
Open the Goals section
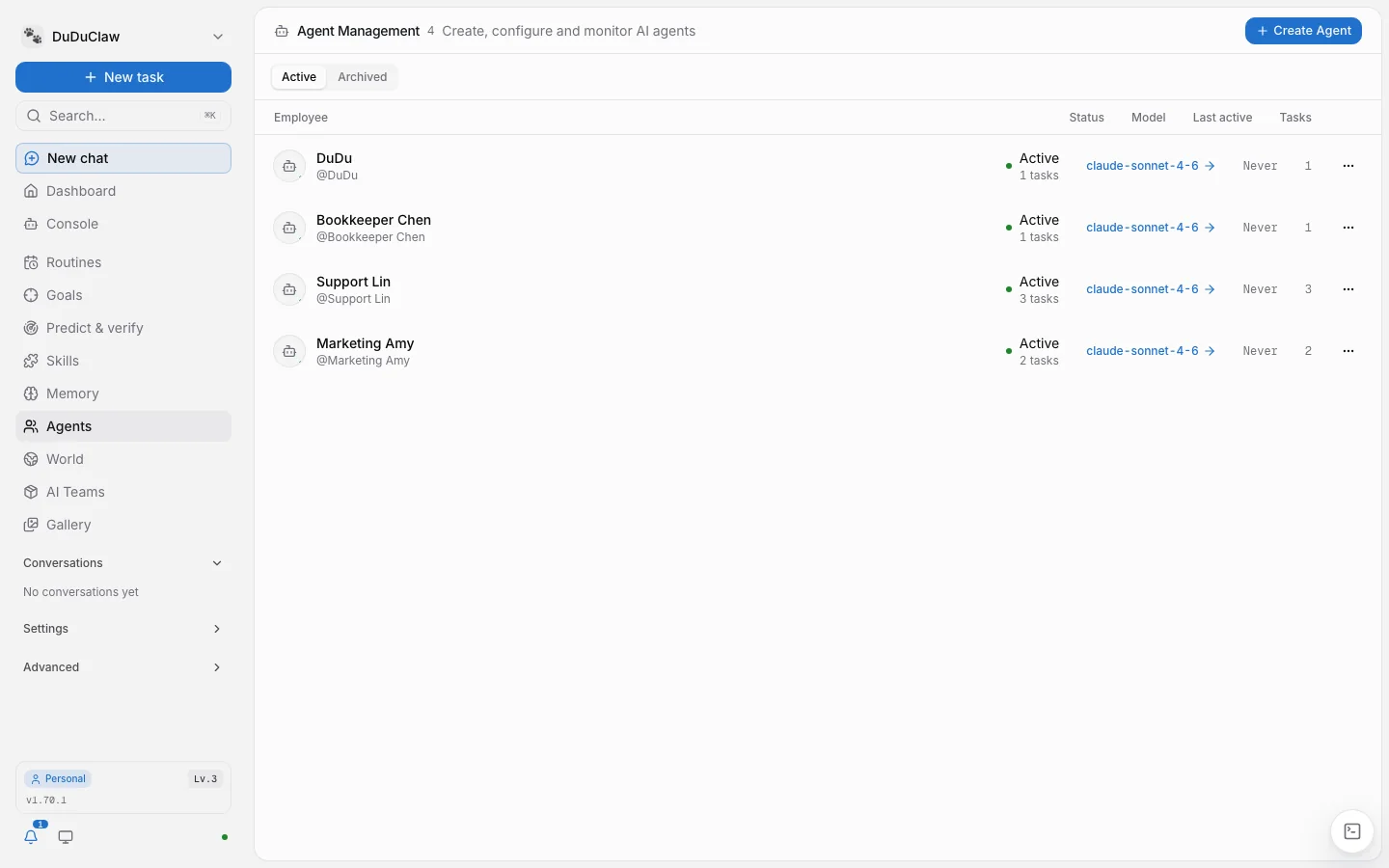123,295
